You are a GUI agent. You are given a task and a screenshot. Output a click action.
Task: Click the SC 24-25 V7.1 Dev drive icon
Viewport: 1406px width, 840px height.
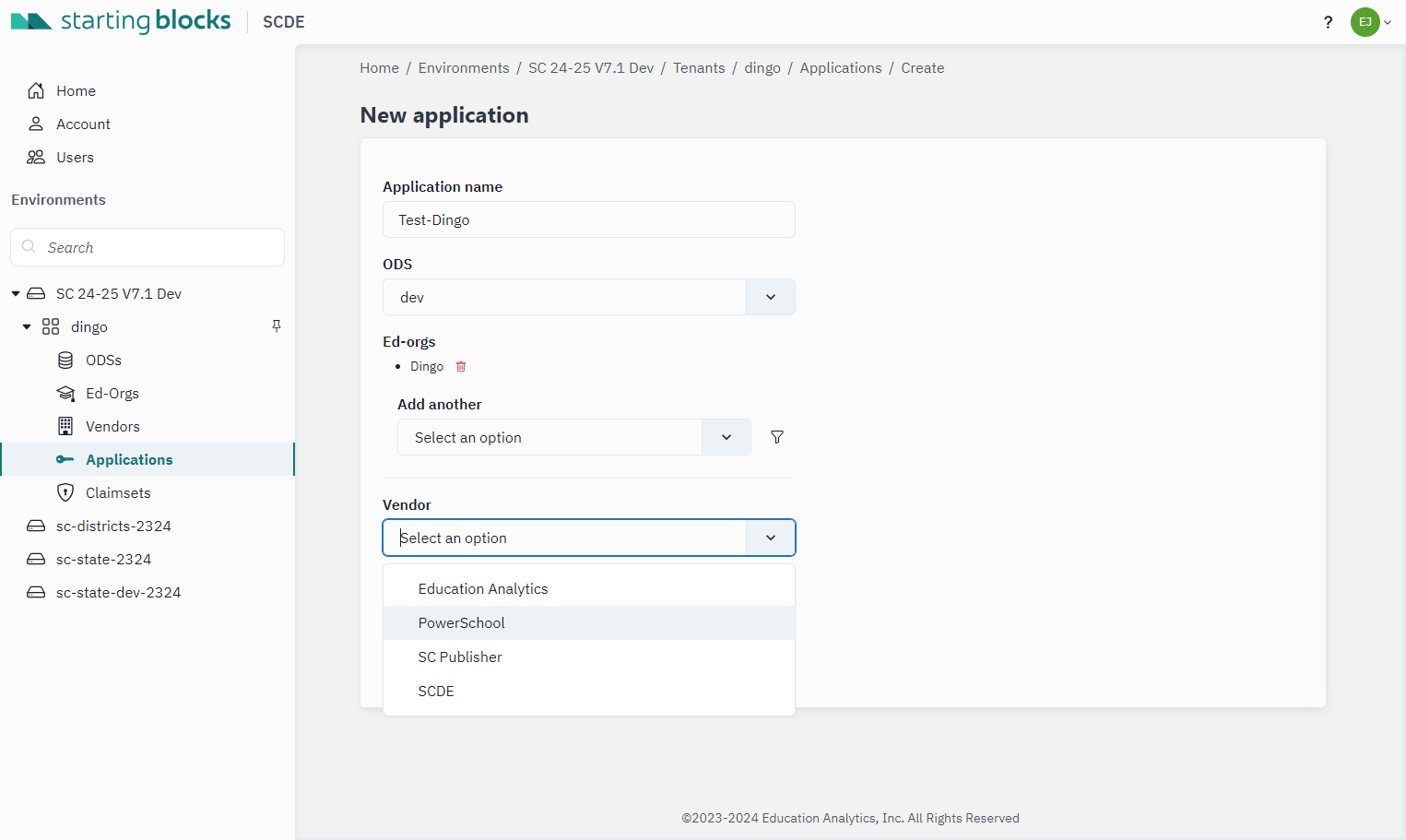click(x=36, y=293)
